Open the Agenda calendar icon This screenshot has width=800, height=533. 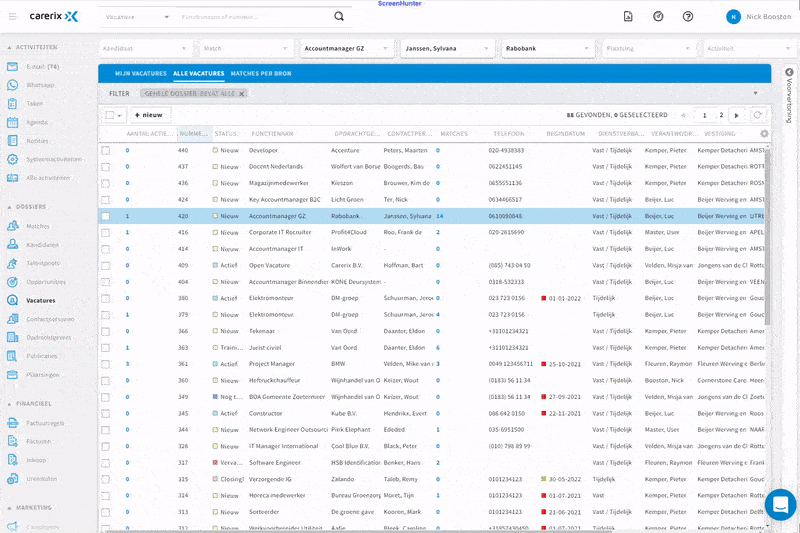[12, 122]
